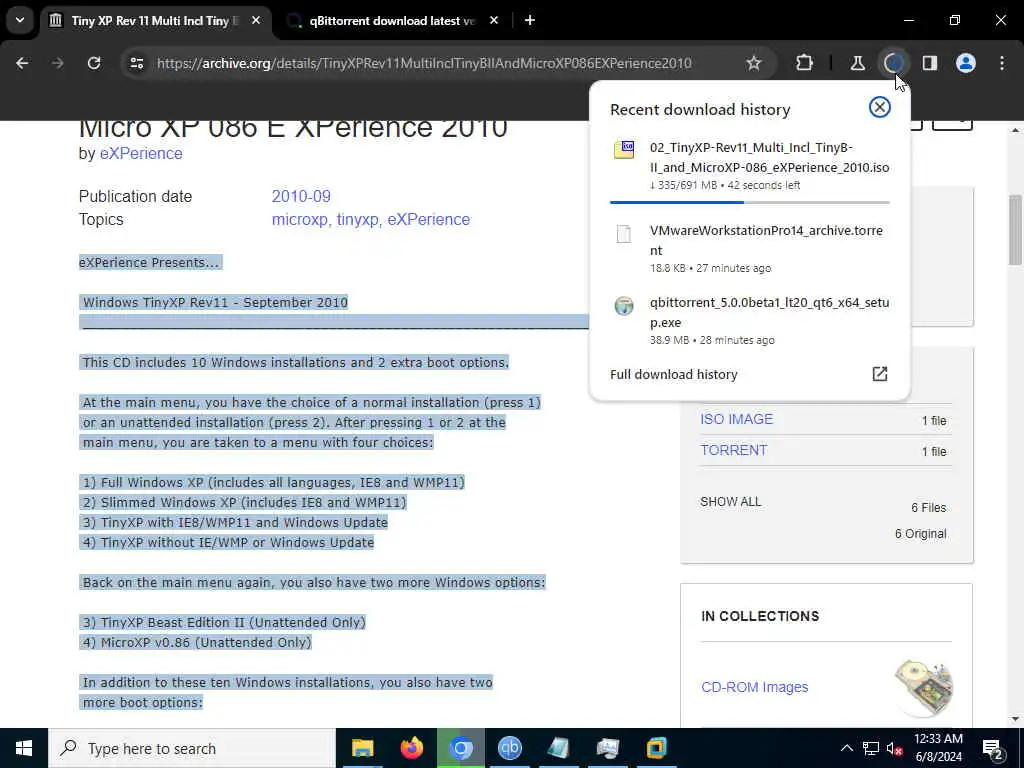Image resolution: width=1024 pixels, height=768 pixels.
Task: Click the qbittorrent installer icon
Action: pyautogui.click(x=624, y=306)
